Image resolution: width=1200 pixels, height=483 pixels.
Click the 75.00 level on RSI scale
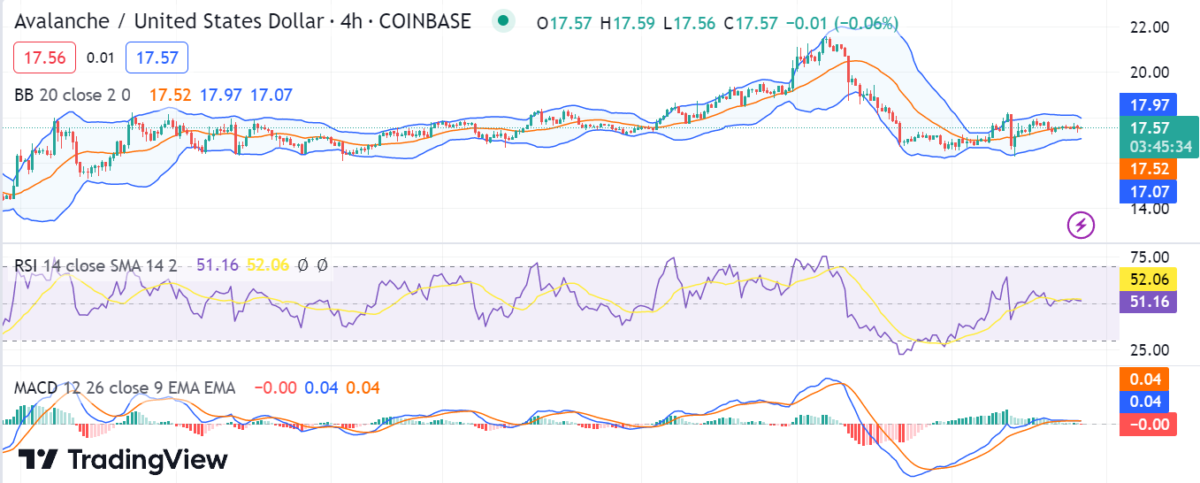[1148, 258]
